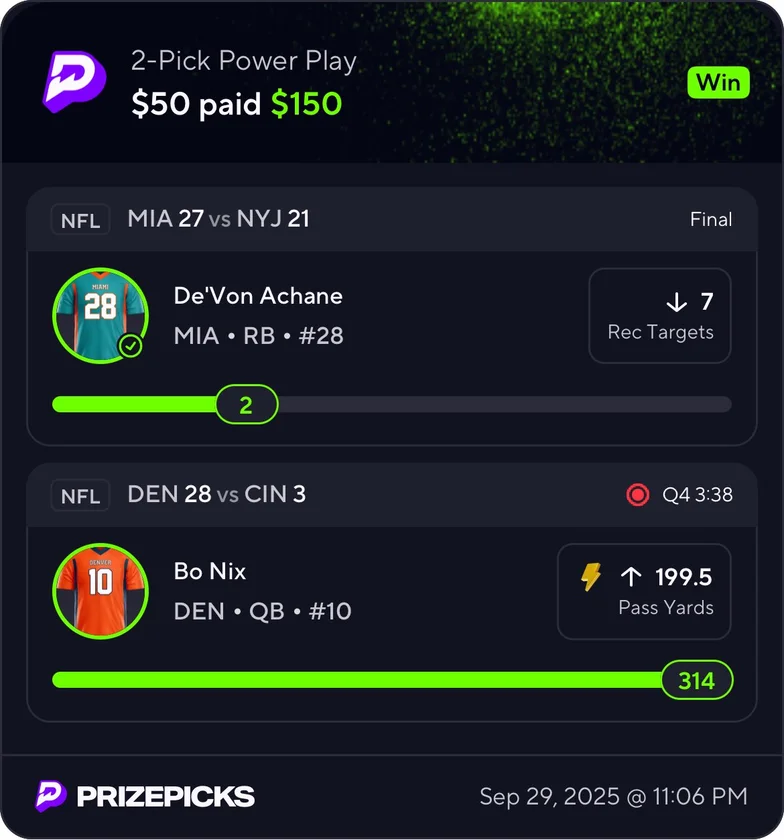
Task: Click the Q4 3:38 game clock
Action: coord(697,494)
